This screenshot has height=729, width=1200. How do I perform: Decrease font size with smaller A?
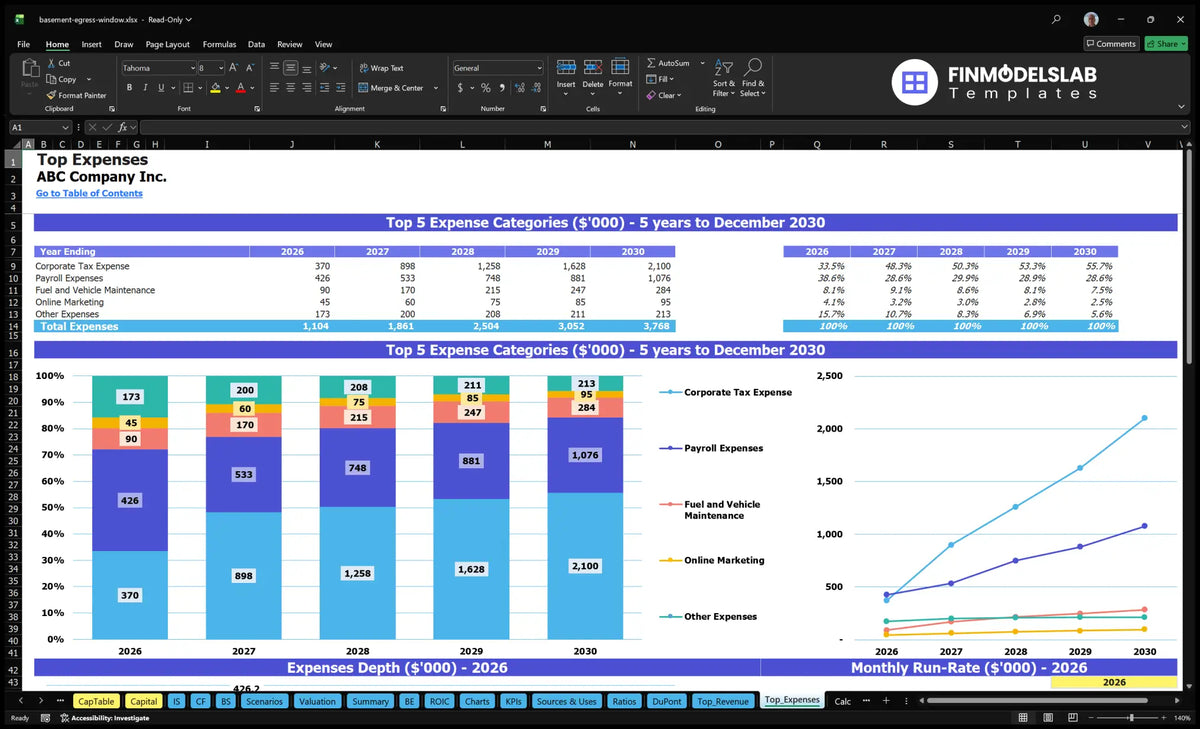coord(250,68)
